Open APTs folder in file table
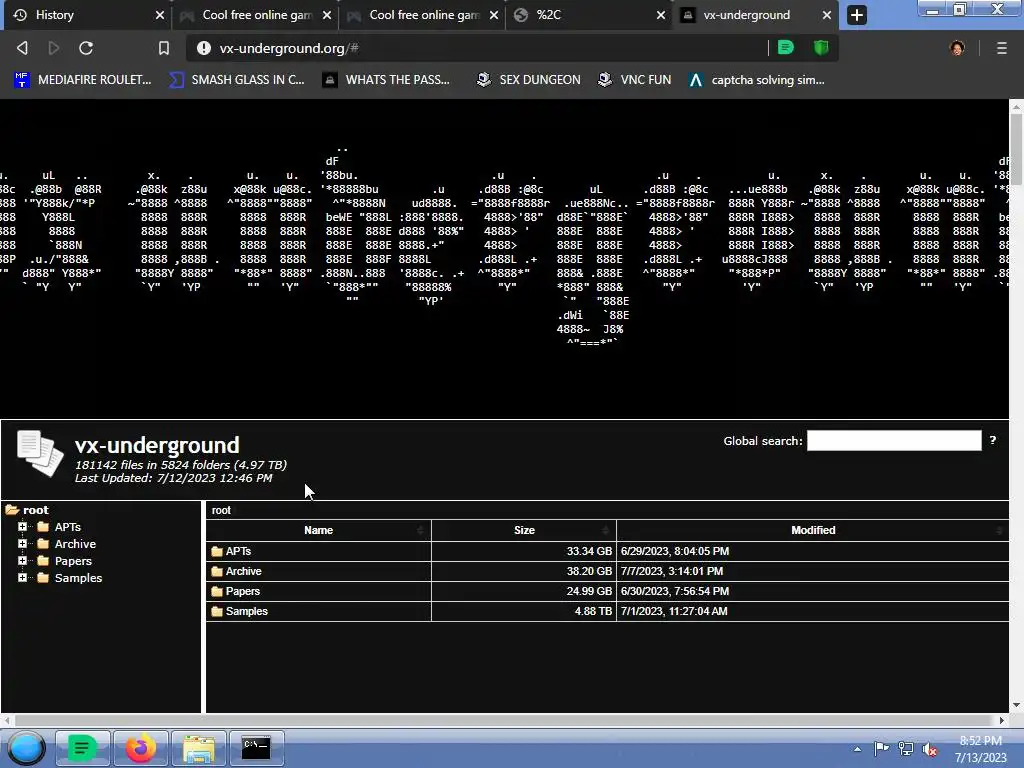The height and width of the screenshot is (768, 1024). (238, 551)
